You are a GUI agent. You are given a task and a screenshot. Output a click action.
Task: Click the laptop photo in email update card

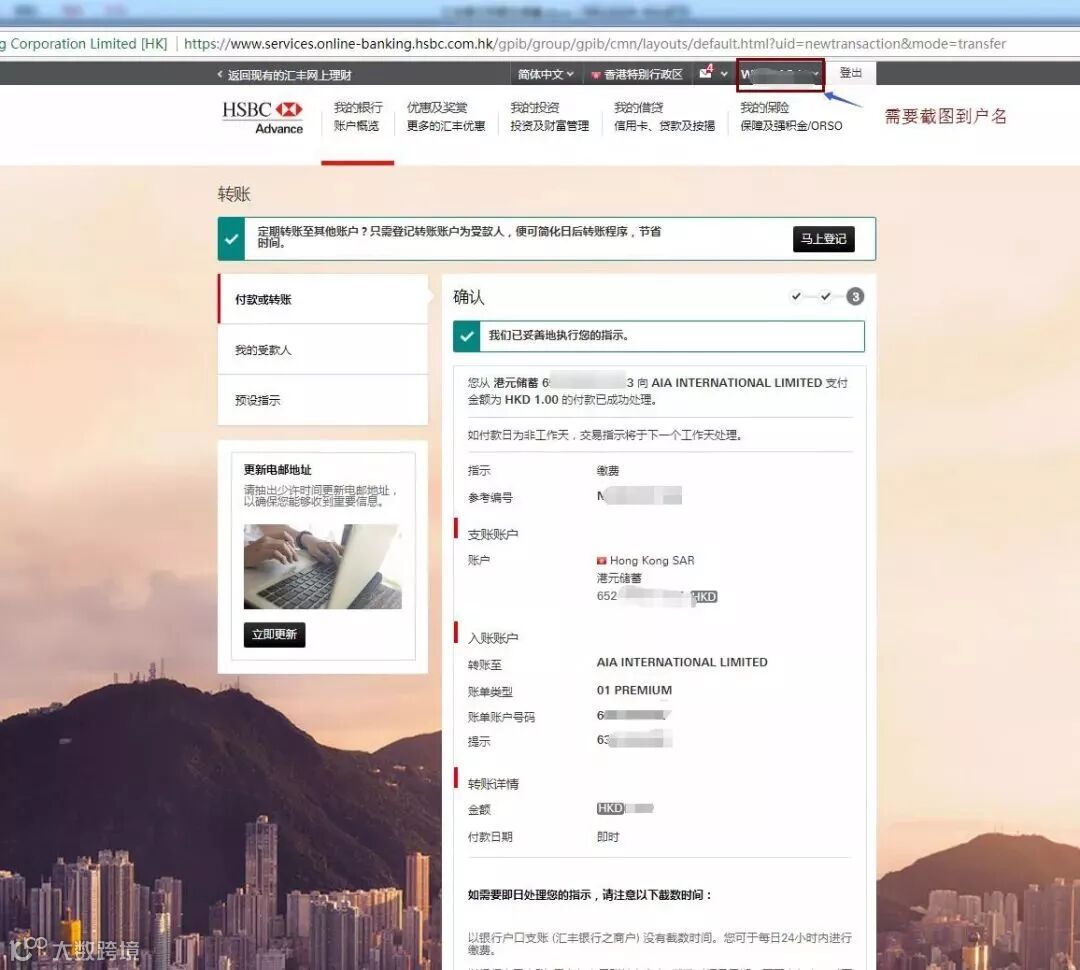[x=322, y=566]
